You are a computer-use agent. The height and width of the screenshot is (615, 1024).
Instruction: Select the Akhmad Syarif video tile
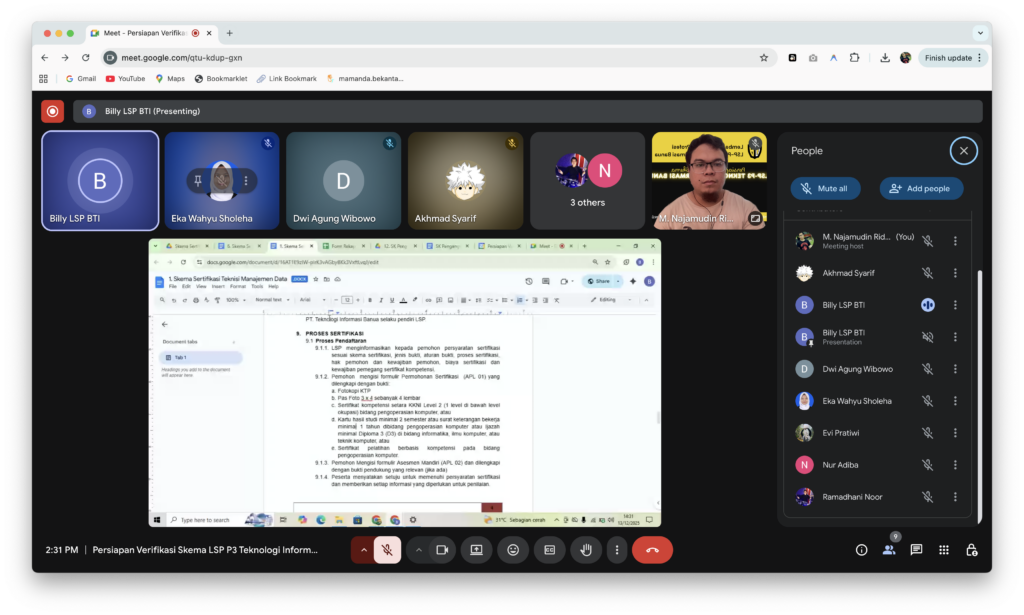[x=465, y=181]
